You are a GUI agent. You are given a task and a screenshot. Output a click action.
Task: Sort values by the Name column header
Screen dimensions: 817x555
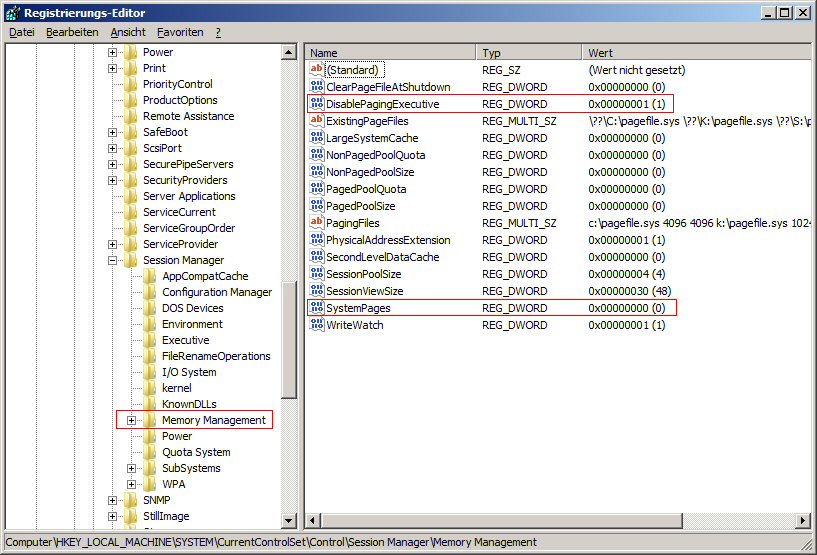[x=390, y=52]
